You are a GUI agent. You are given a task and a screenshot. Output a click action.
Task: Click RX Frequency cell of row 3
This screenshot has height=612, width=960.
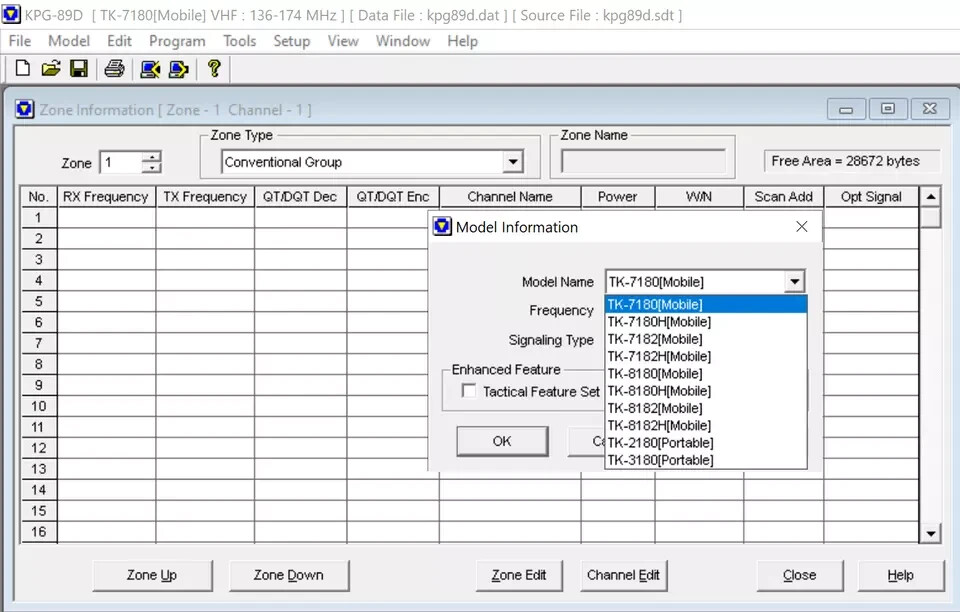tap(106, 259)
